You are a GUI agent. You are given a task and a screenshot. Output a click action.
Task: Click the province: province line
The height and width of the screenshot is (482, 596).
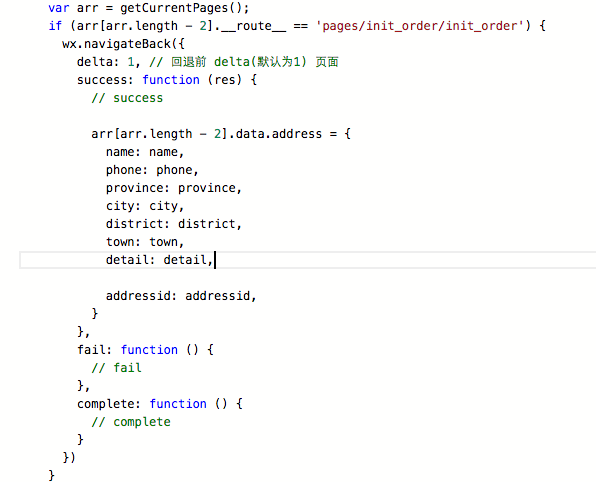174,188
